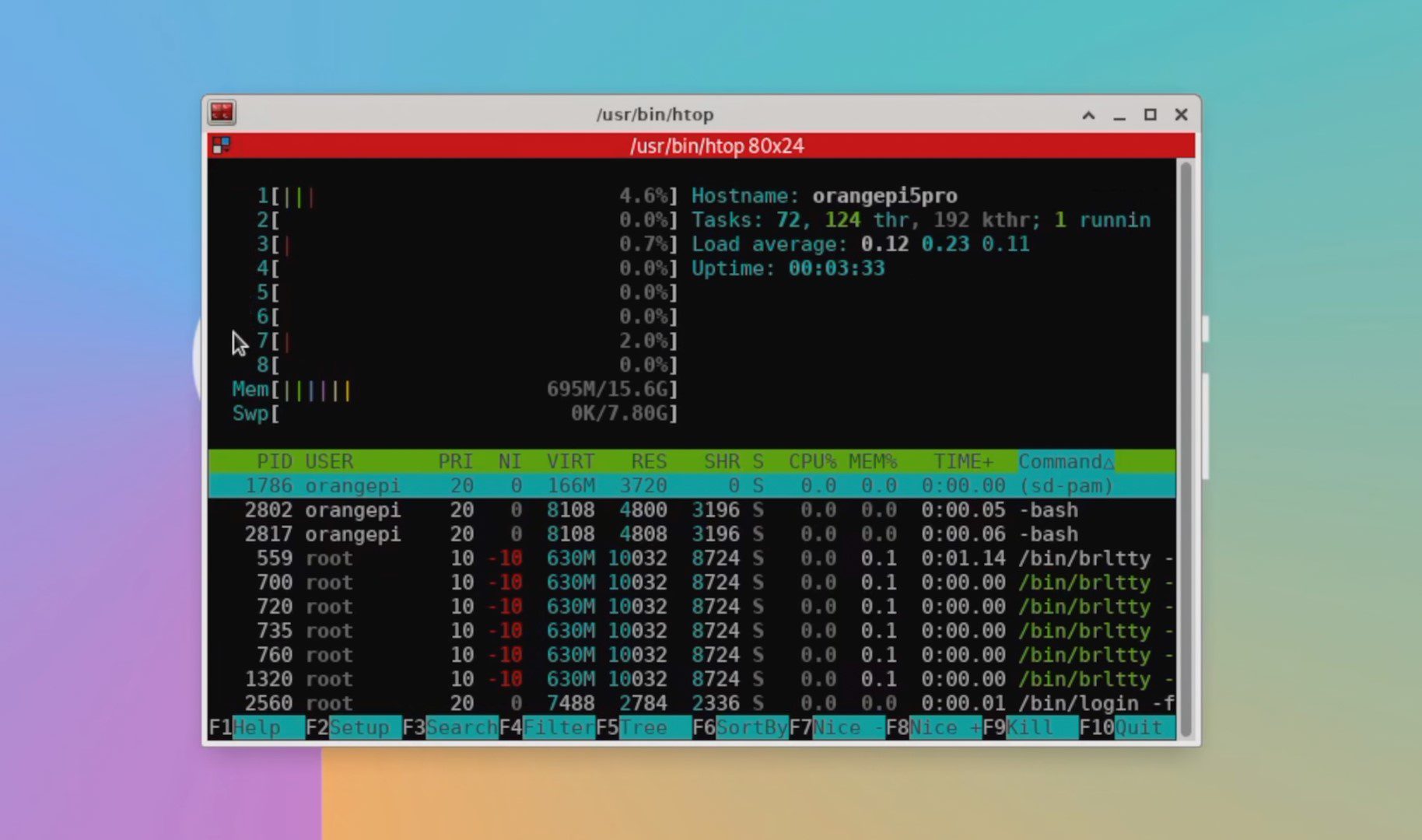The width and height of the screenshot is (1422, 840).
Task: Sort processes by CPU% column header
Action: point(811,461)
